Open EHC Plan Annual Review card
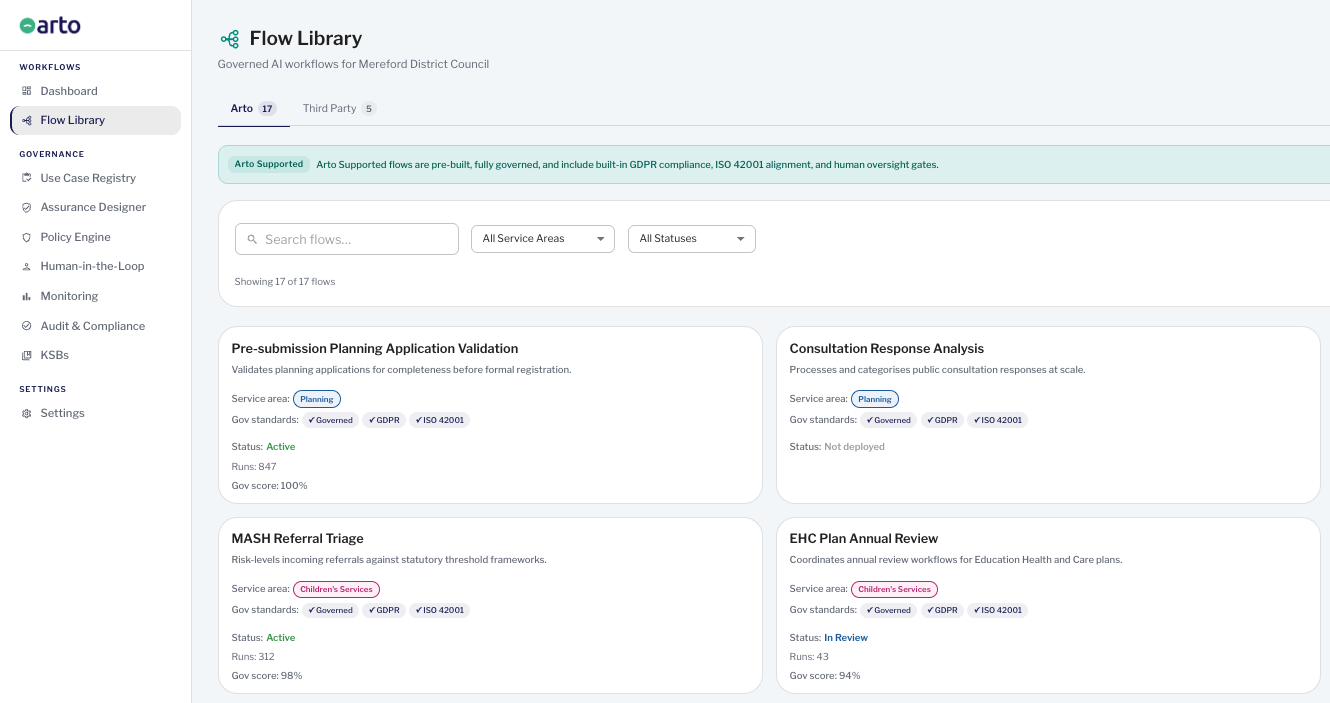The width and height of the screenshot is (1330, 703). (1048, 605)
